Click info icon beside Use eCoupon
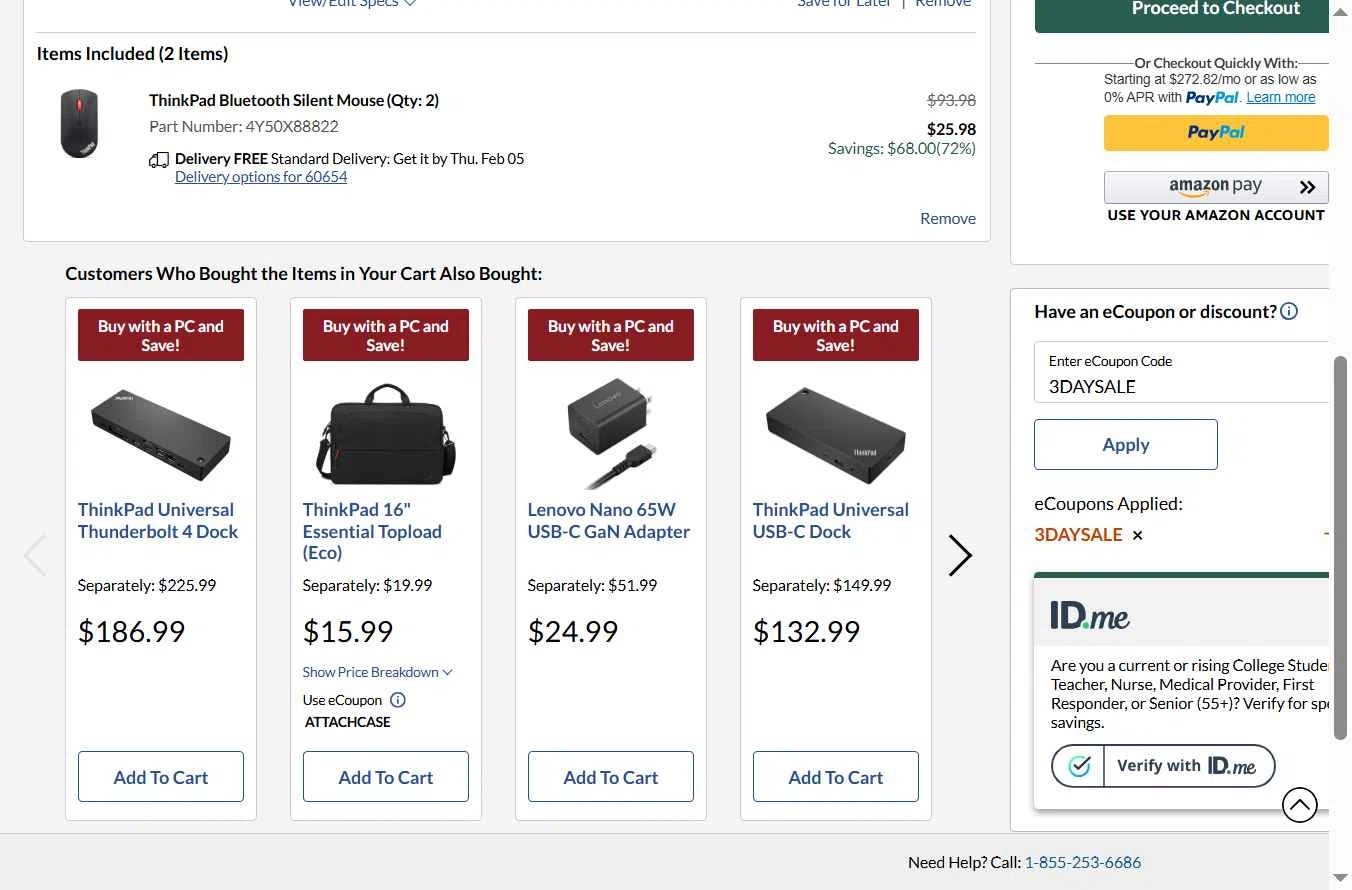The height and width of the screenshot is (890, 1352). (398, 700)
